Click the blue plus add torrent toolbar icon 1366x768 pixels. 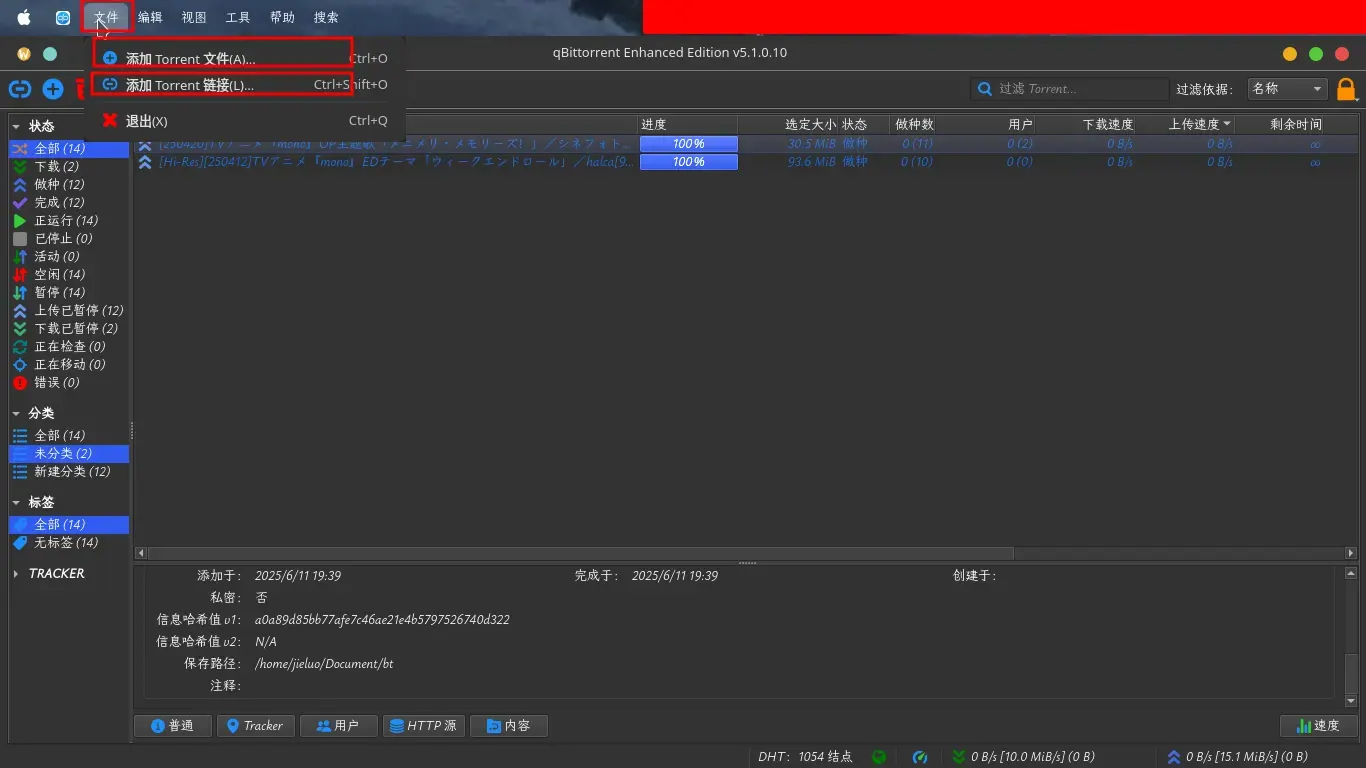point(53,89)
